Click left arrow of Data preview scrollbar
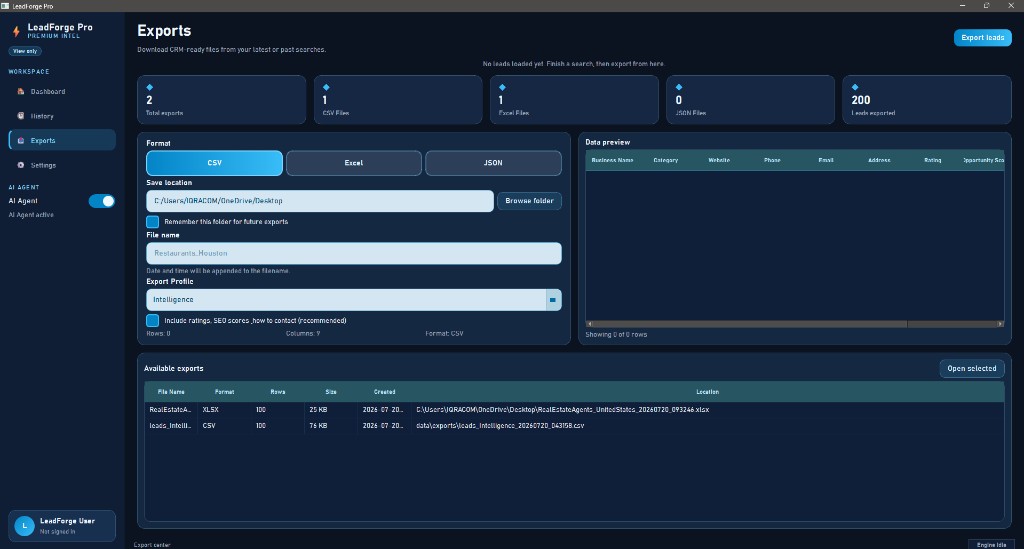The width and height of the screenshot is (1024, 549). click(x=590, y=324)
